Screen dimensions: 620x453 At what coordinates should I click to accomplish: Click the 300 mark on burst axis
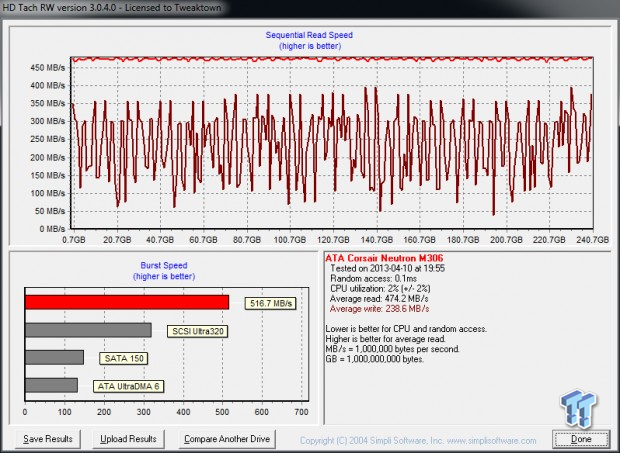point(144,412)
